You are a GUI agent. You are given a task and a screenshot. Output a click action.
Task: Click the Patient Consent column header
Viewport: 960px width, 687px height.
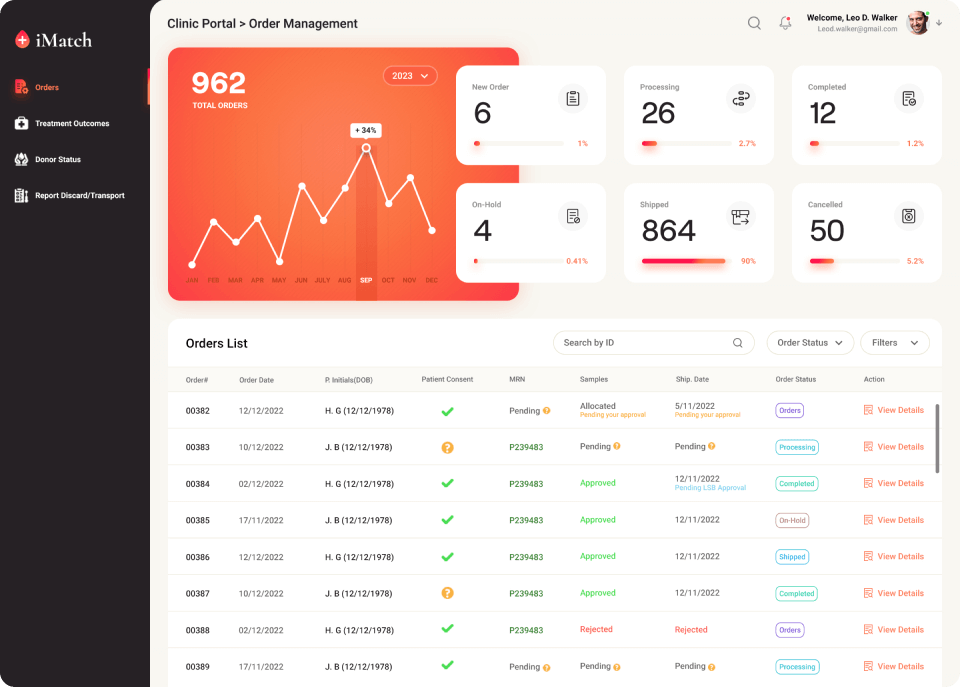pyautogui.click(x=447, y=380)
